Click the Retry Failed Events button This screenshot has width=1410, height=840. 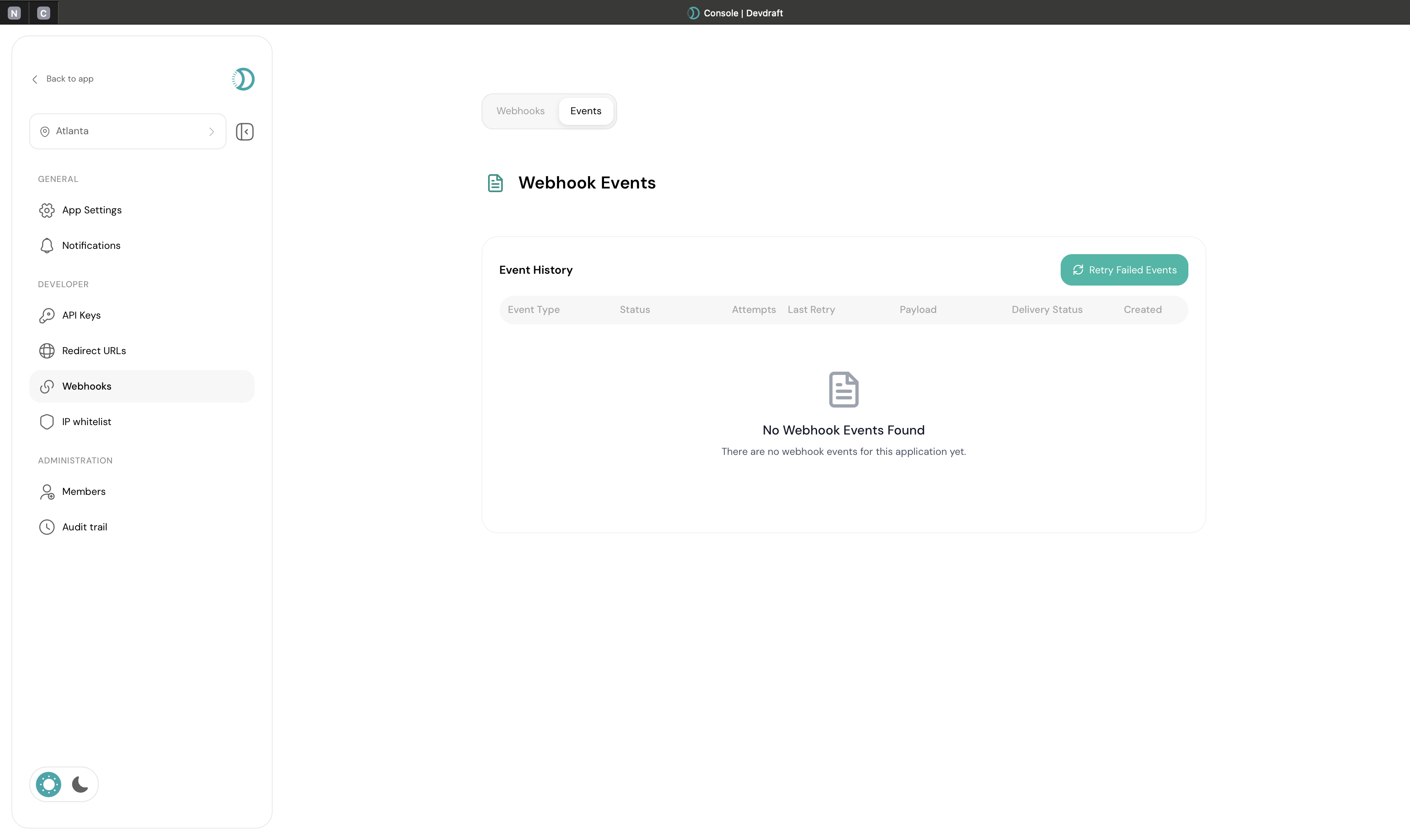click(x=1124, y=270)
